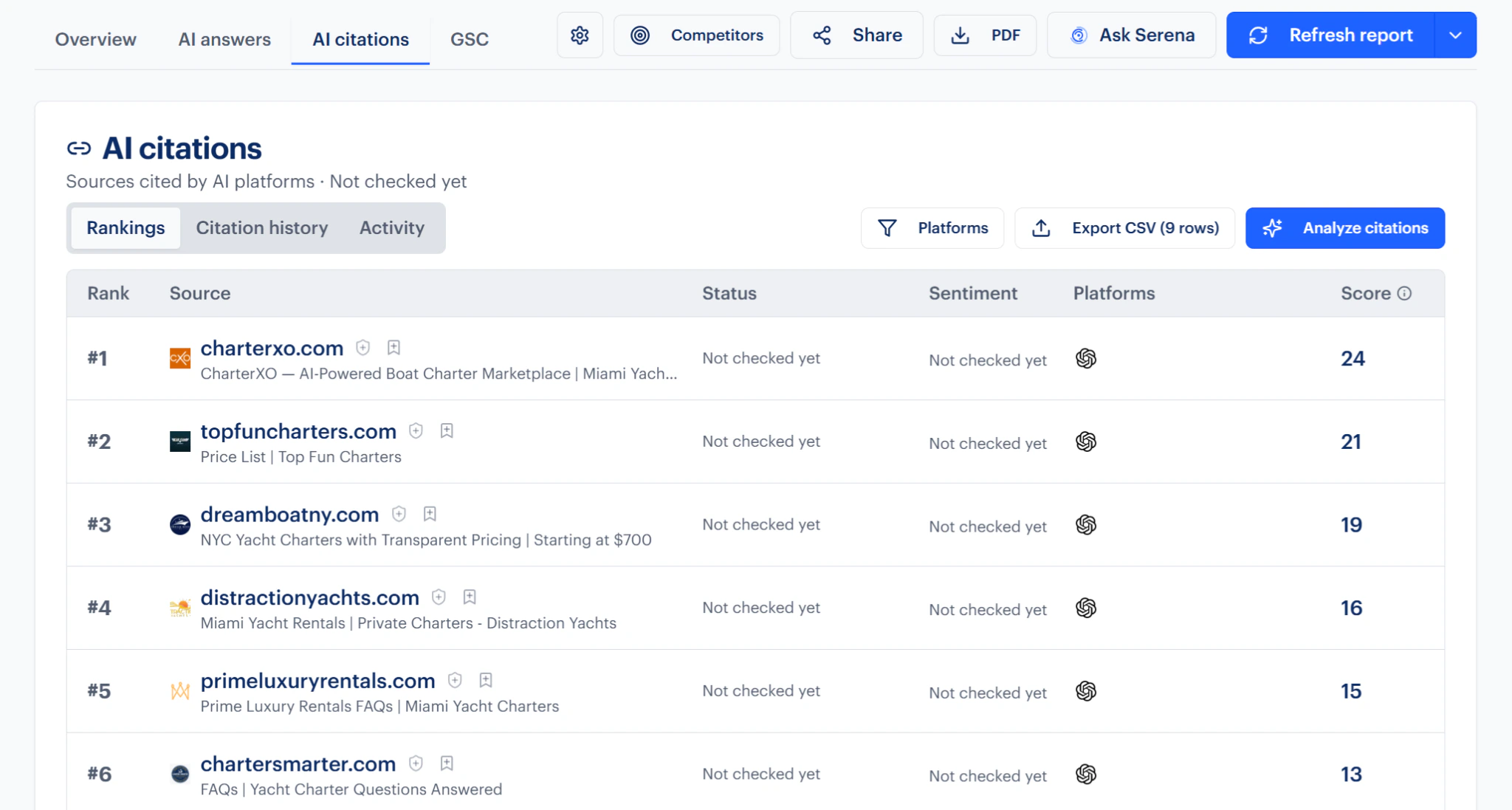Click Analyze citations button
This screenshot has height=810, width=1512.
click(x=1345, y=228)
